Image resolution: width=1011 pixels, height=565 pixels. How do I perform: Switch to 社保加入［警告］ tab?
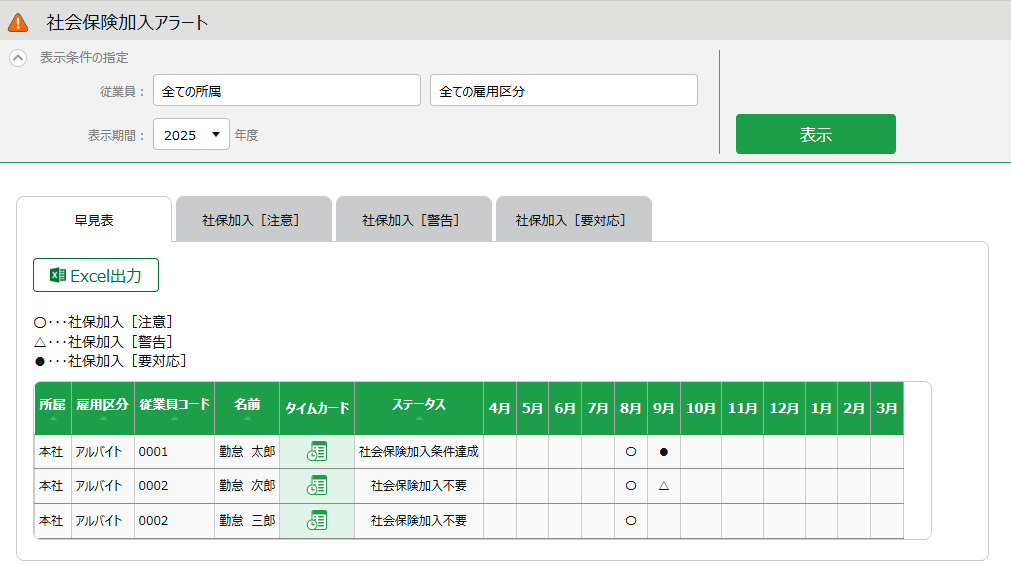[413, 220]
